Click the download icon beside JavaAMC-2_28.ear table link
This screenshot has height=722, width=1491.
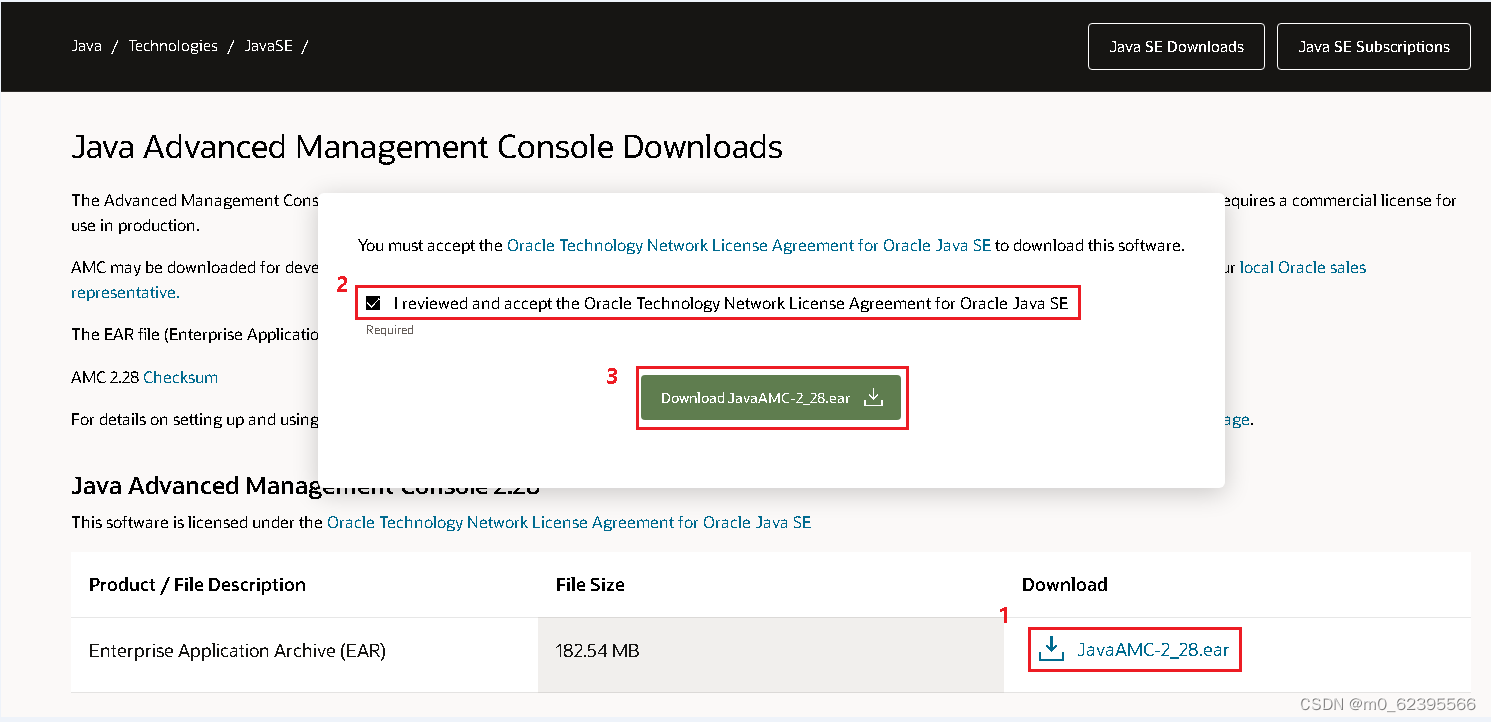point(1050,649)
